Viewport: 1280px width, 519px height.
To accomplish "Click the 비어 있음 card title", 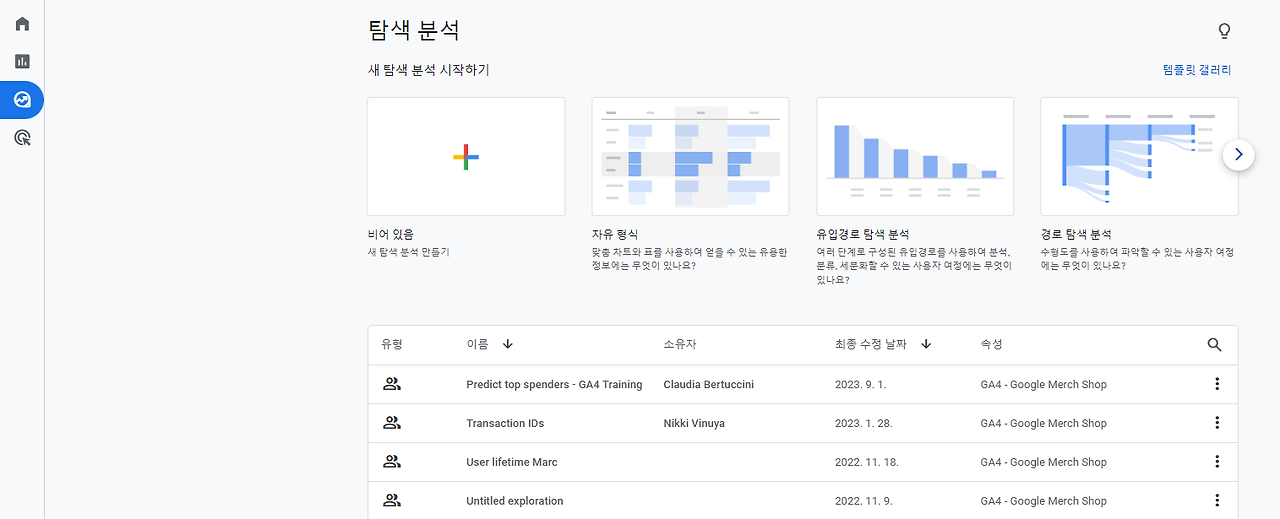I will [391, 234].
